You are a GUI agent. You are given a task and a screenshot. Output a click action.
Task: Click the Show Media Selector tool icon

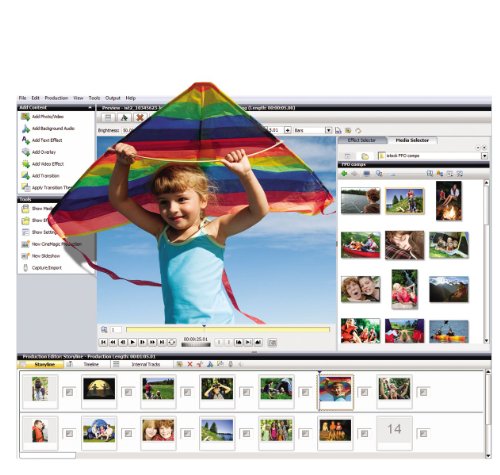tap(25, 209)
